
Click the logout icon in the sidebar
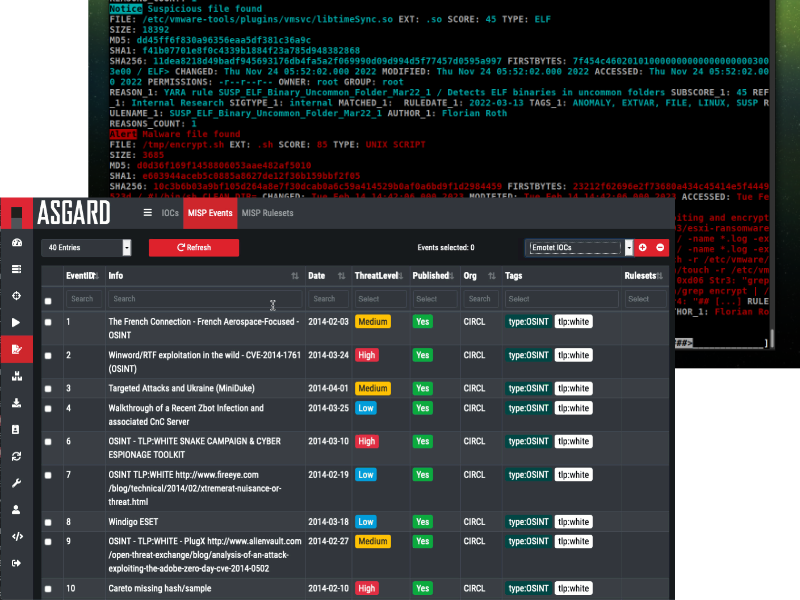pyautogui.click(x=16, y=563)
